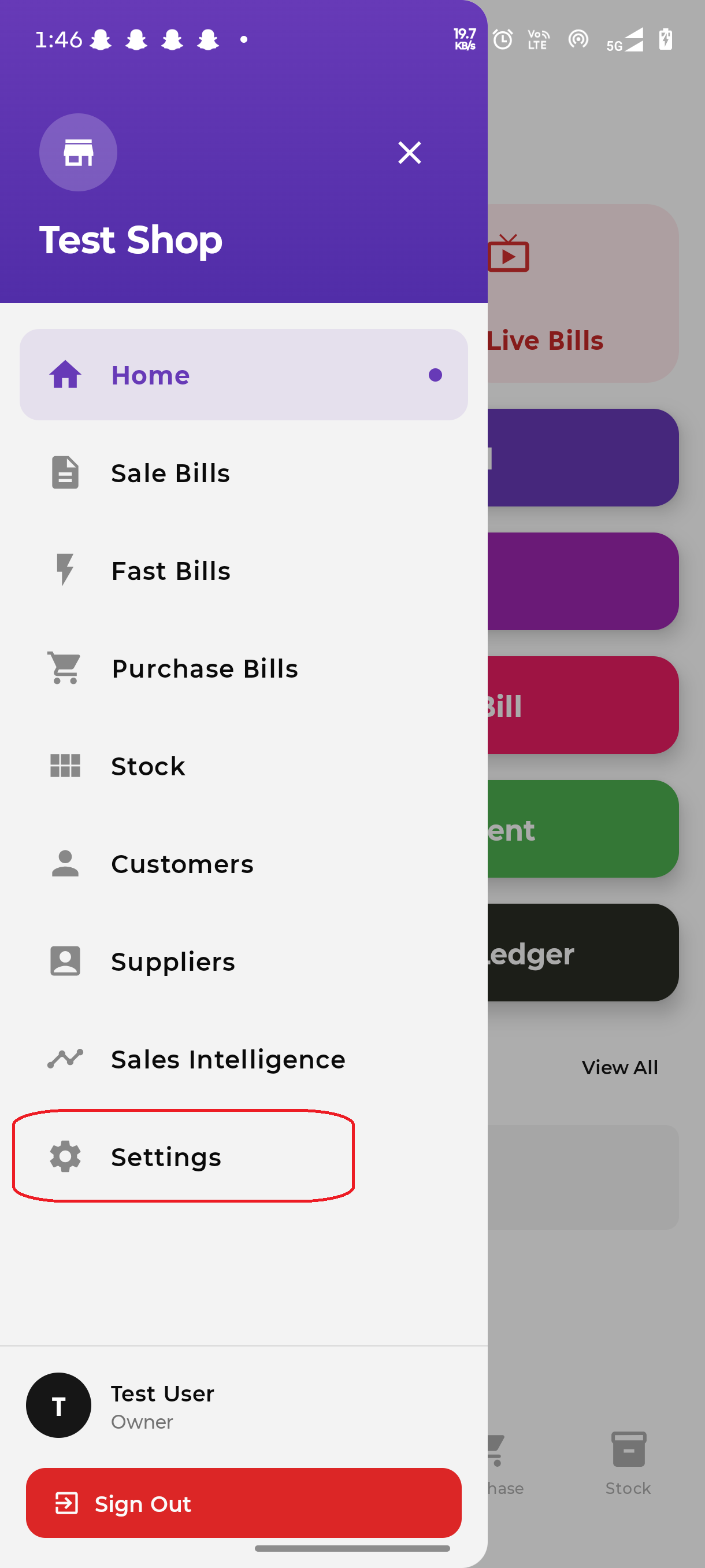Select Sales Intelligence from the drawer
705x1568 pixels.
coord(228,1059)
